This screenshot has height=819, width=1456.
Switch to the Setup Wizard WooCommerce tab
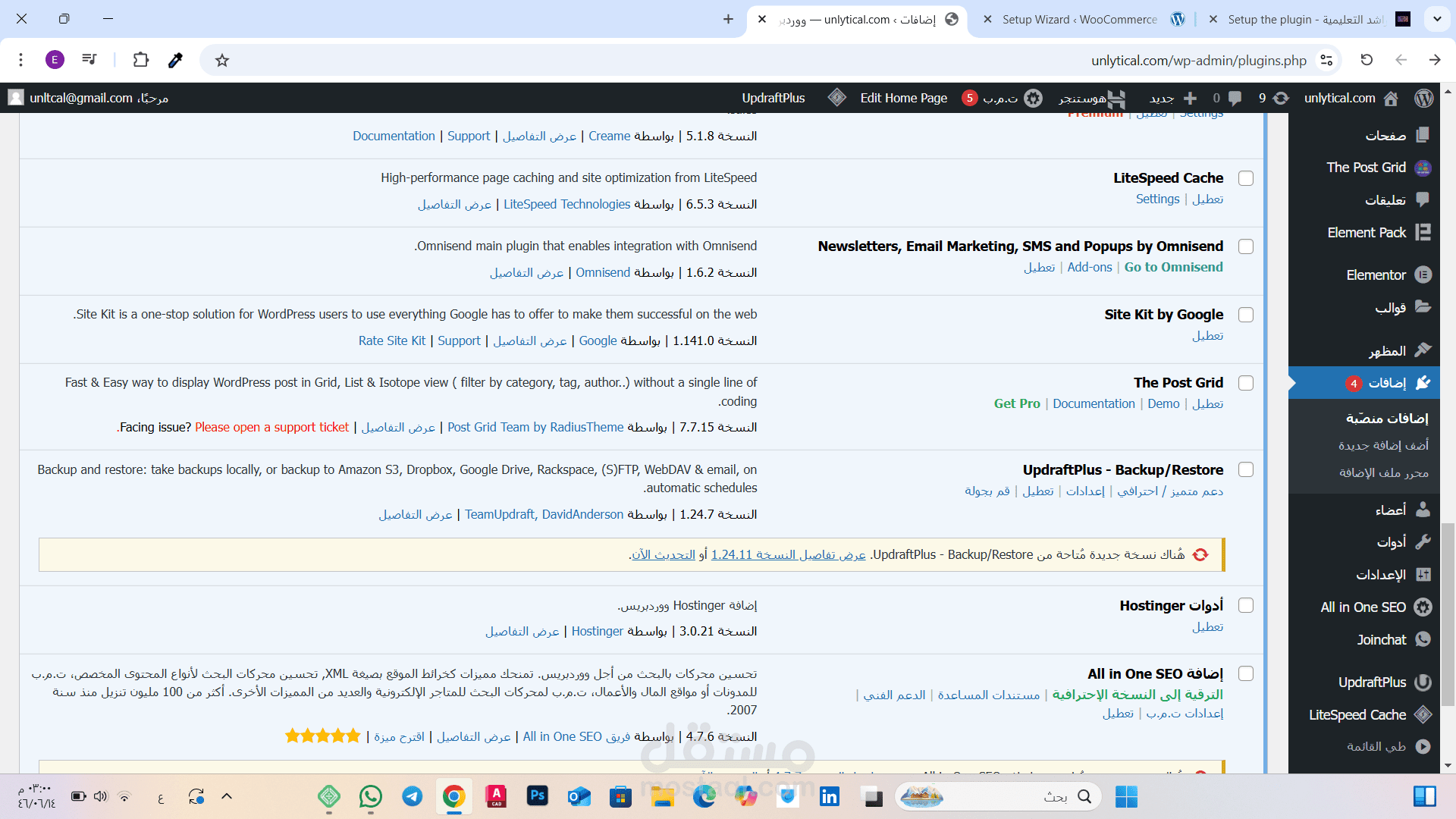(1080, 20)
